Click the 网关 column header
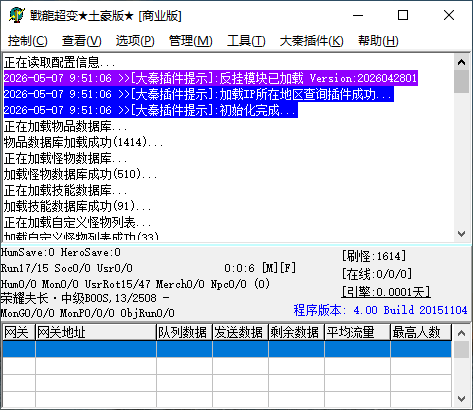This screenshot has height=410, width=473. [19, 332]
